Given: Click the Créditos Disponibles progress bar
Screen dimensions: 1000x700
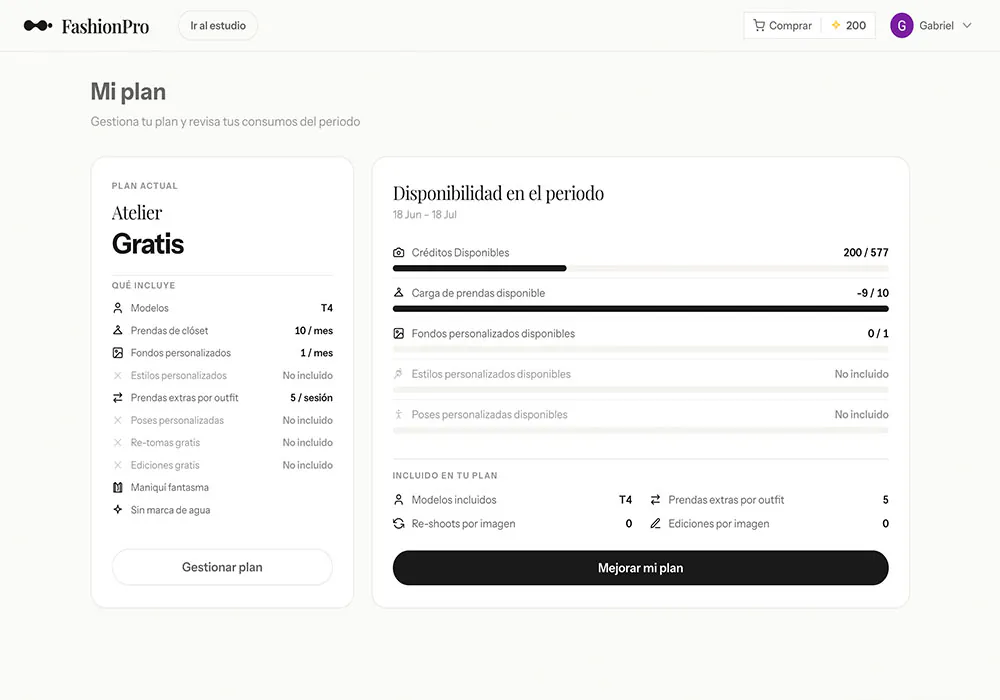Looking at the screenshot, I should click(640, 268).
